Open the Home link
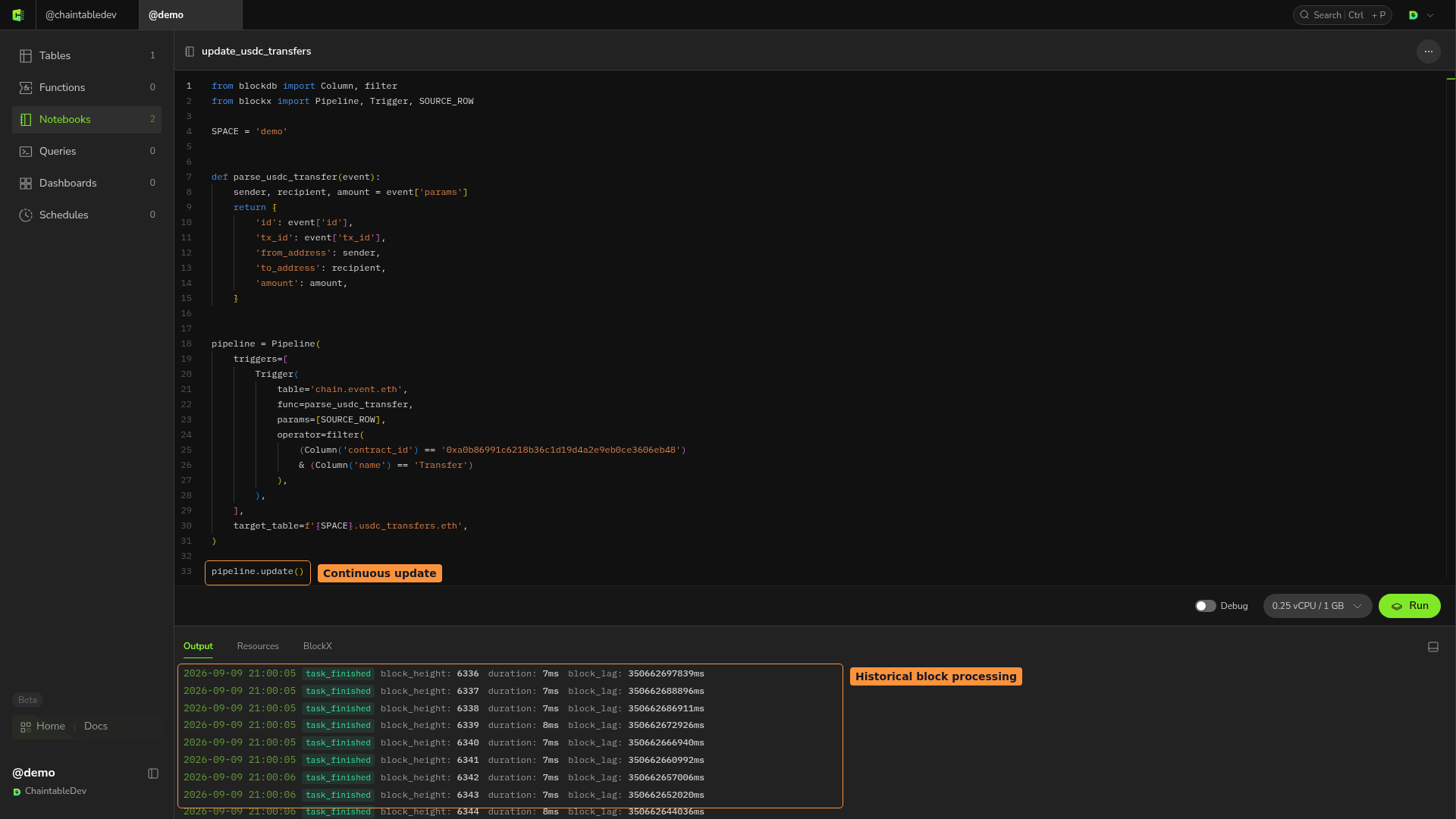The width and height of the screenshot is (1456, 819). pos(51,726)
